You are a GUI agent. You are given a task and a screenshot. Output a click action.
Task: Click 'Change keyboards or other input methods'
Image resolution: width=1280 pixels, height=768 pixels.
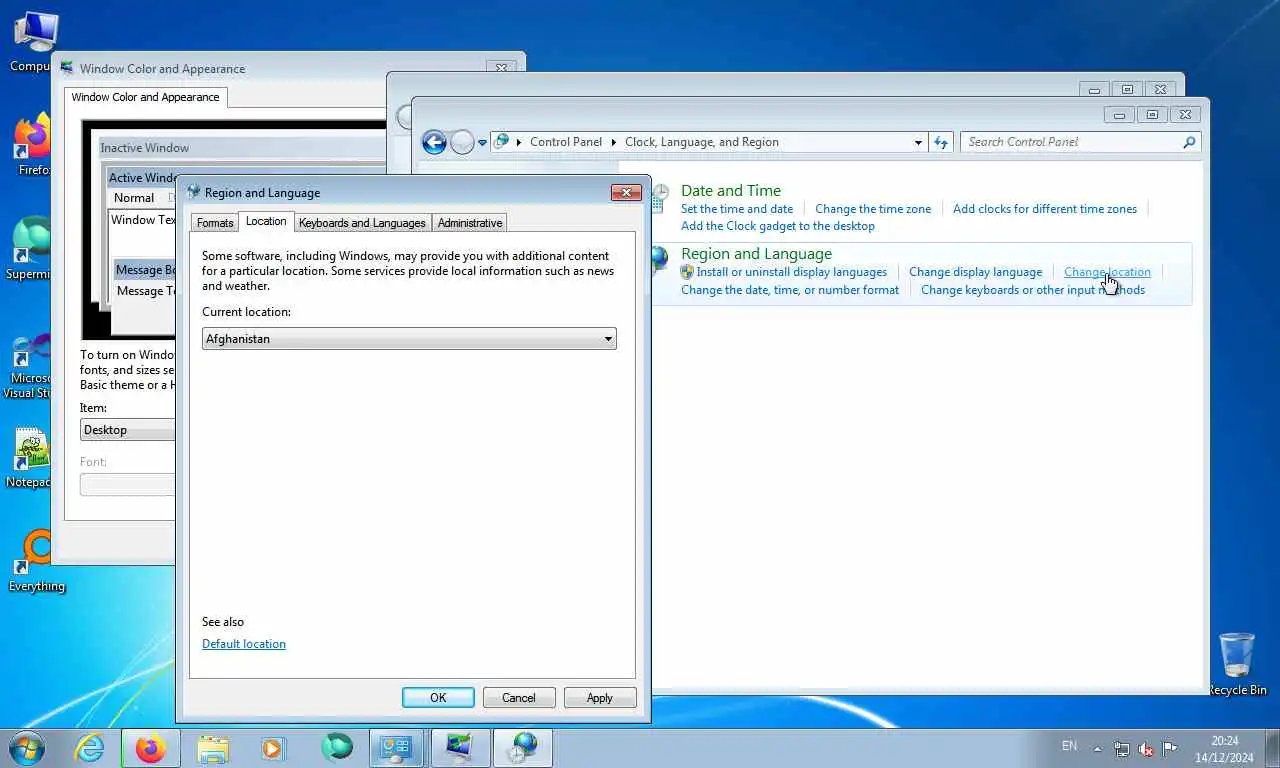click(x=1033, y=290)
